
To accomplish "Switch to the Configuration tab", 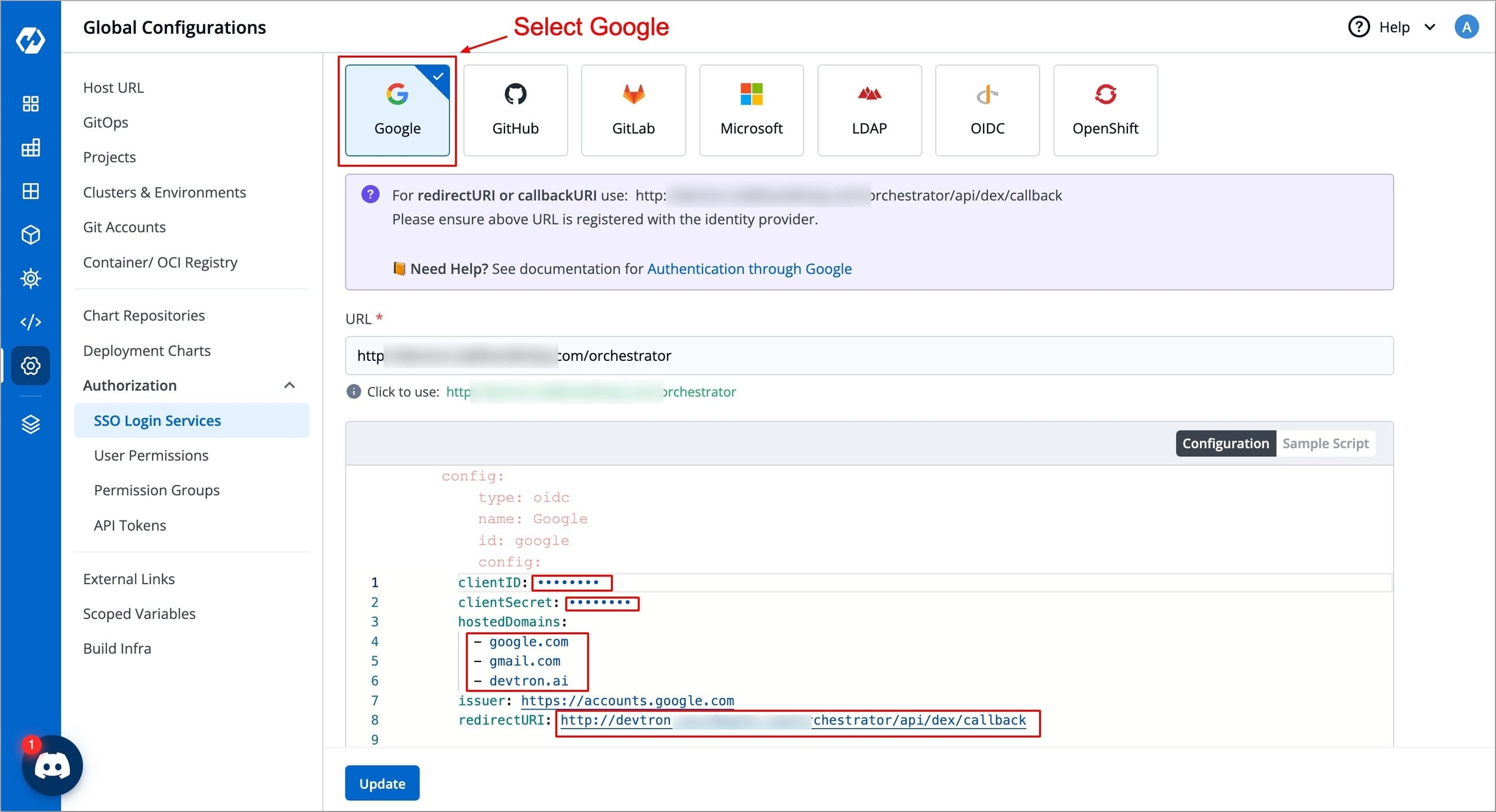I will pos(1225,443).
